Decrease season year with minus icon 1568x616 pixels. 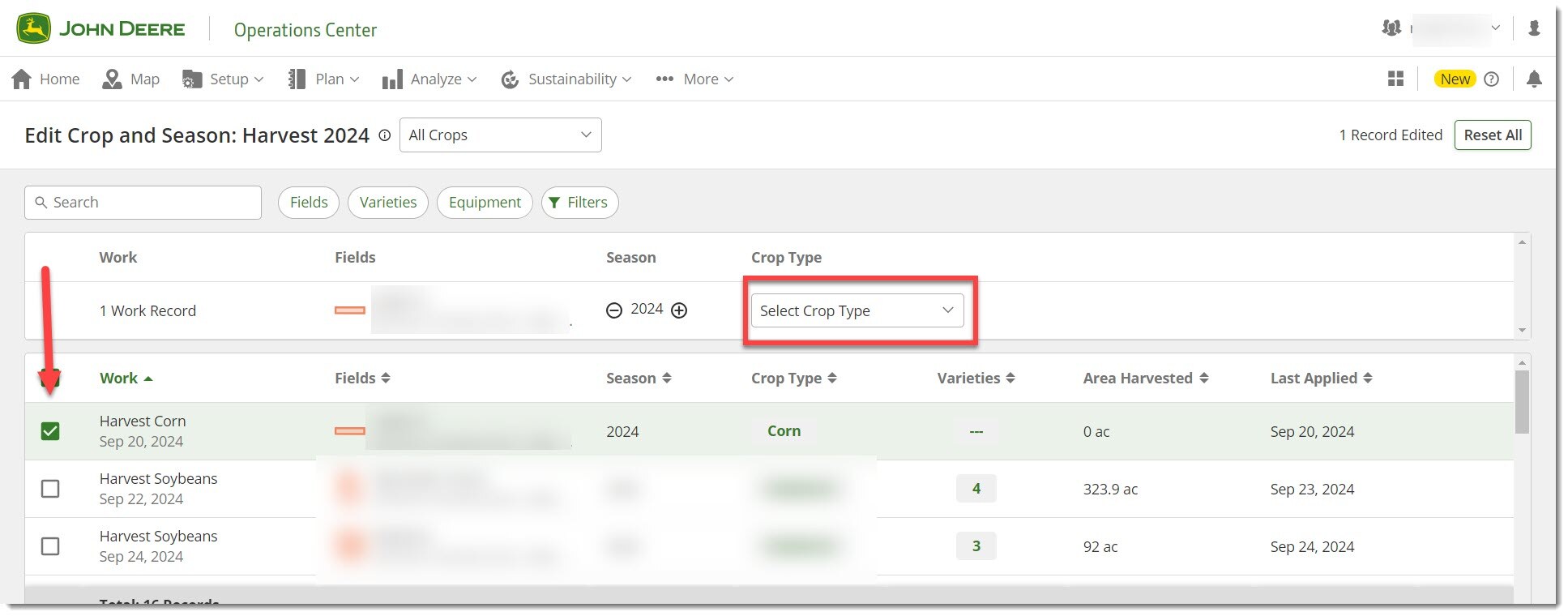(x=614, y=310)
